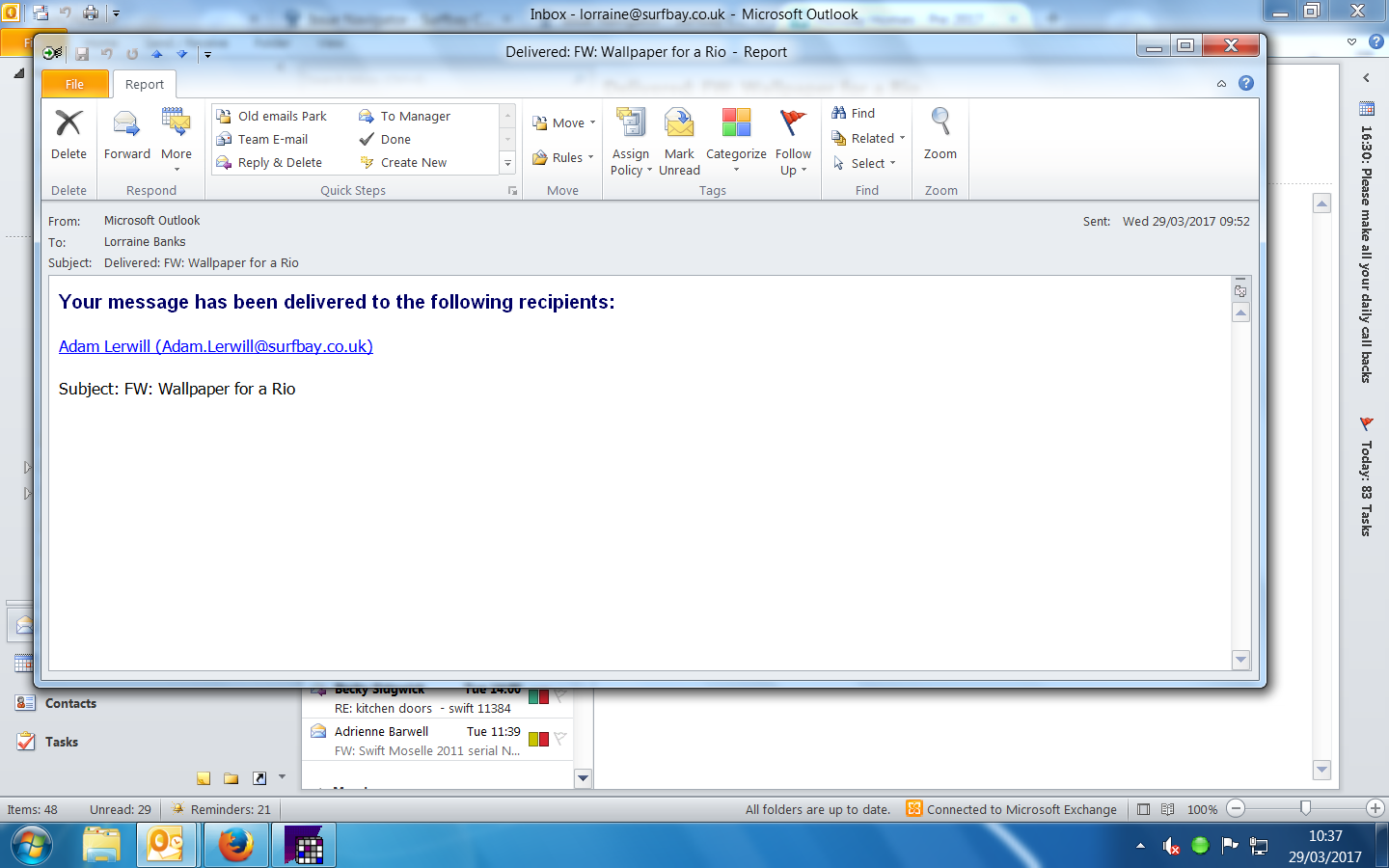The image size is (1389, 868).
Task: Switch to the Report ribbon tab
Action: coord(145,84)
